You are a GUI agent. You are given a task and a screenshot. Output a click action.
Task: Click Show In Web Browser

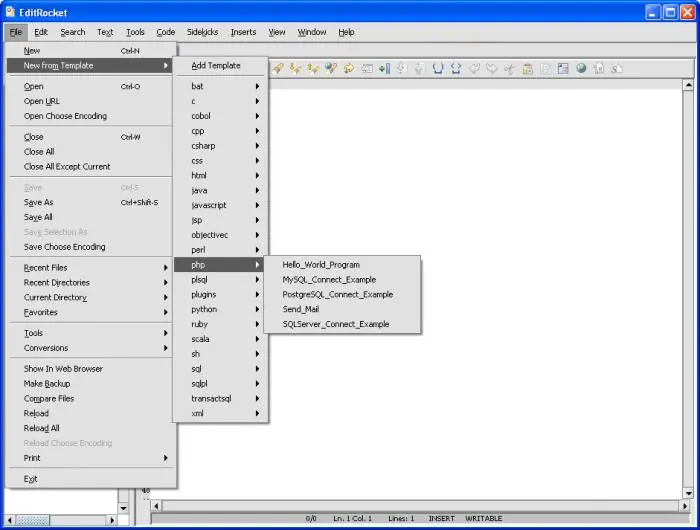pos(91,368)
